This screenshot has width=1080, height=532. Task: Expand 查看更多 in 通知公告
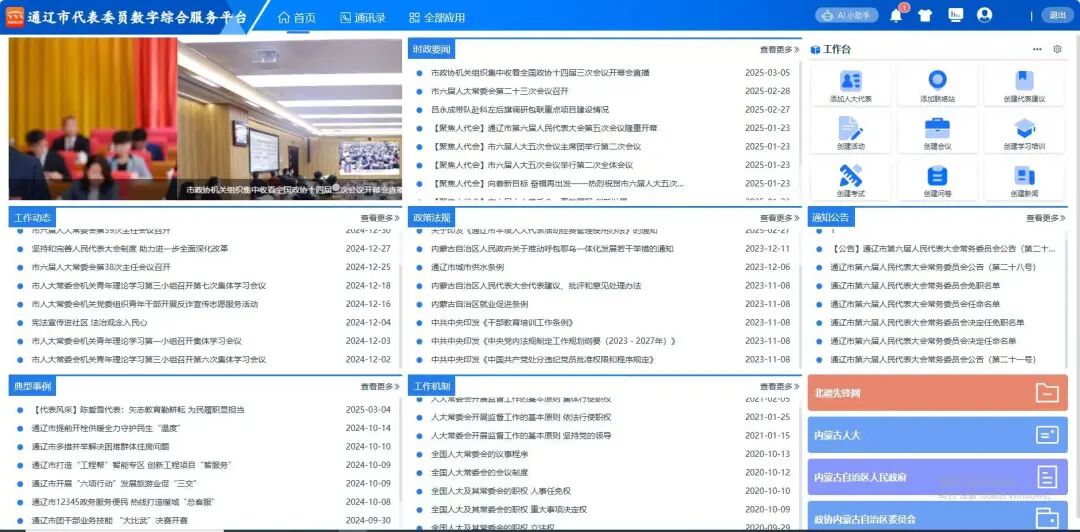tap(1046, 218)
